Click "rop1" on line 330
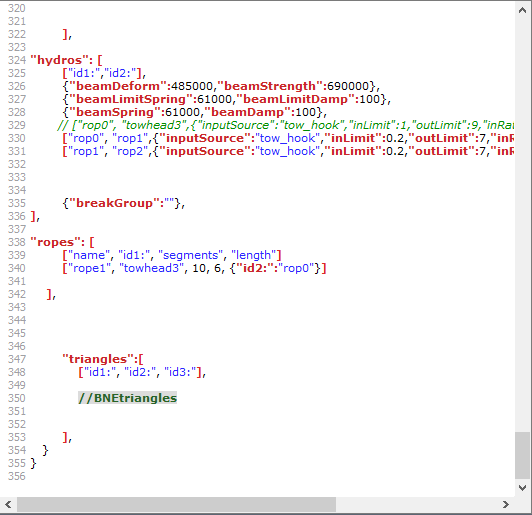This screenshot has height=515, width=532. (130, 138)
